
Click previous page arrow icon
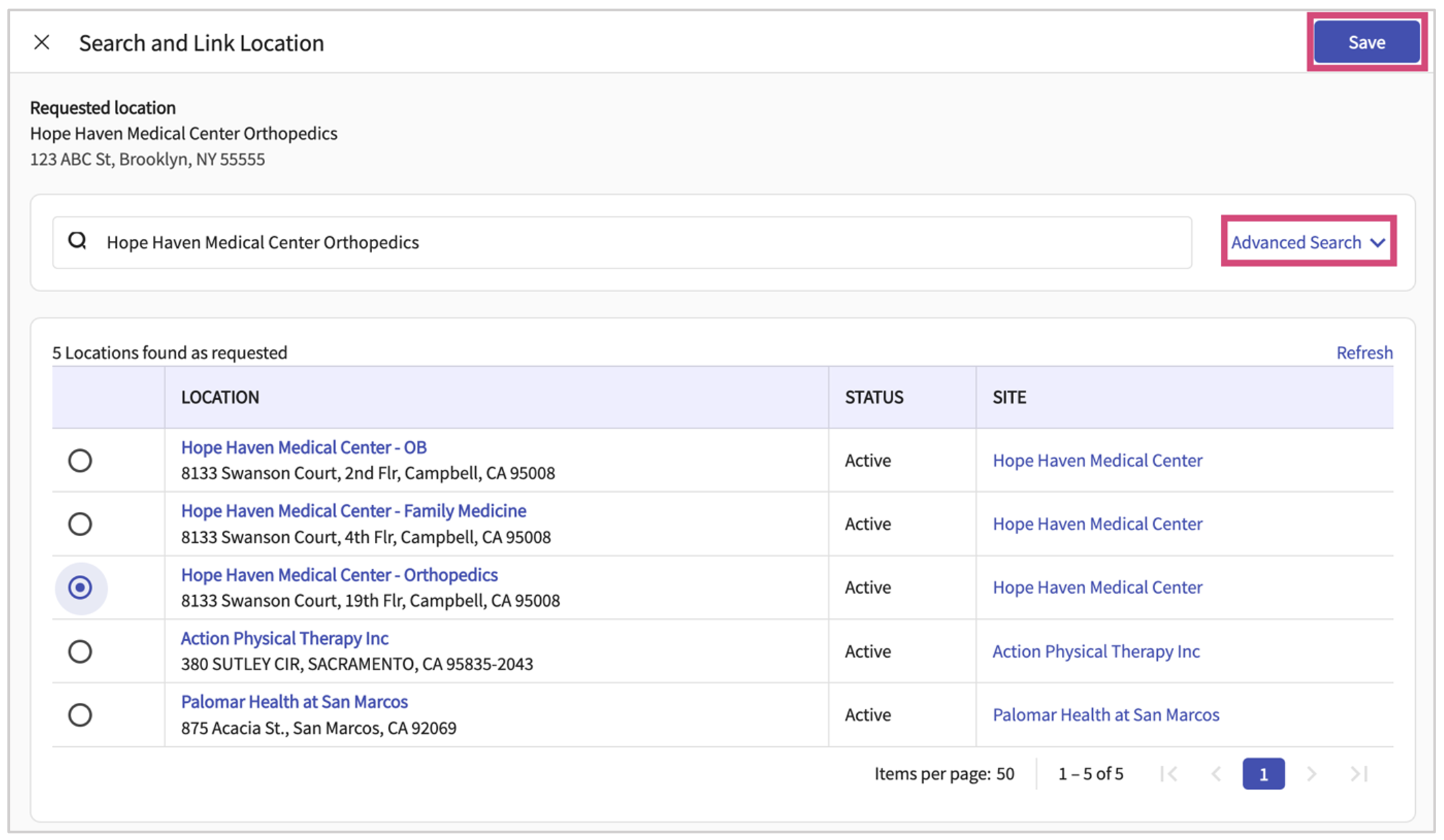[x=1216, y=774]
